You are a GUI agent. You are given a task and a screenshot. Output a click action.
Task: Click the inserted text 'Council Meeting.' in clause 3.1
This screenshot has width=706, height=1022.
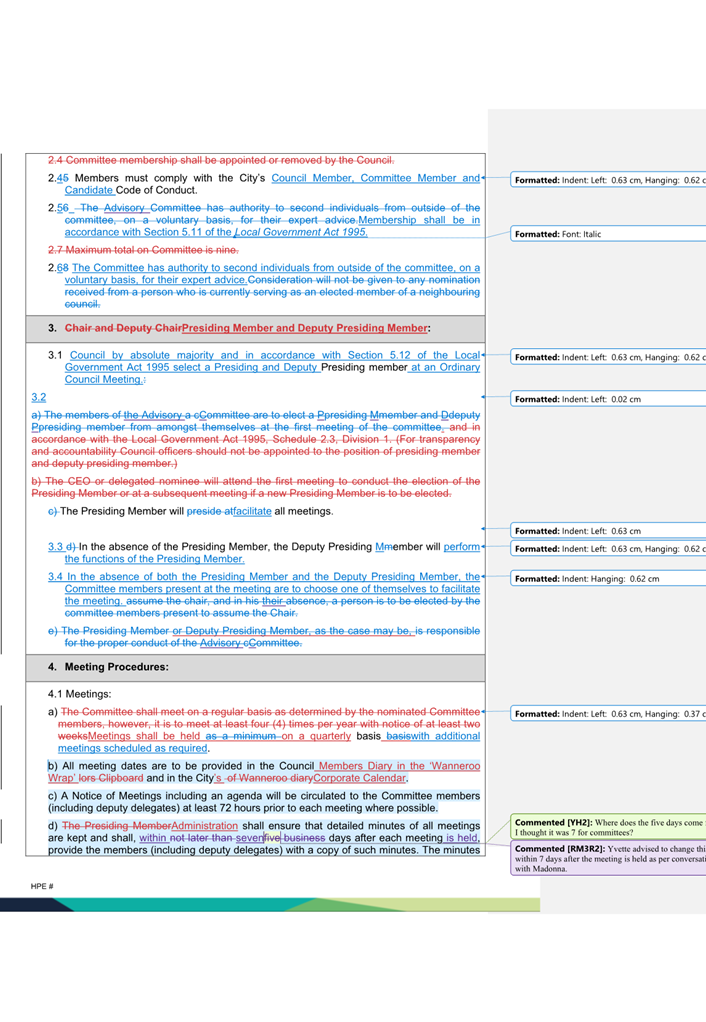tap(104, 379)
